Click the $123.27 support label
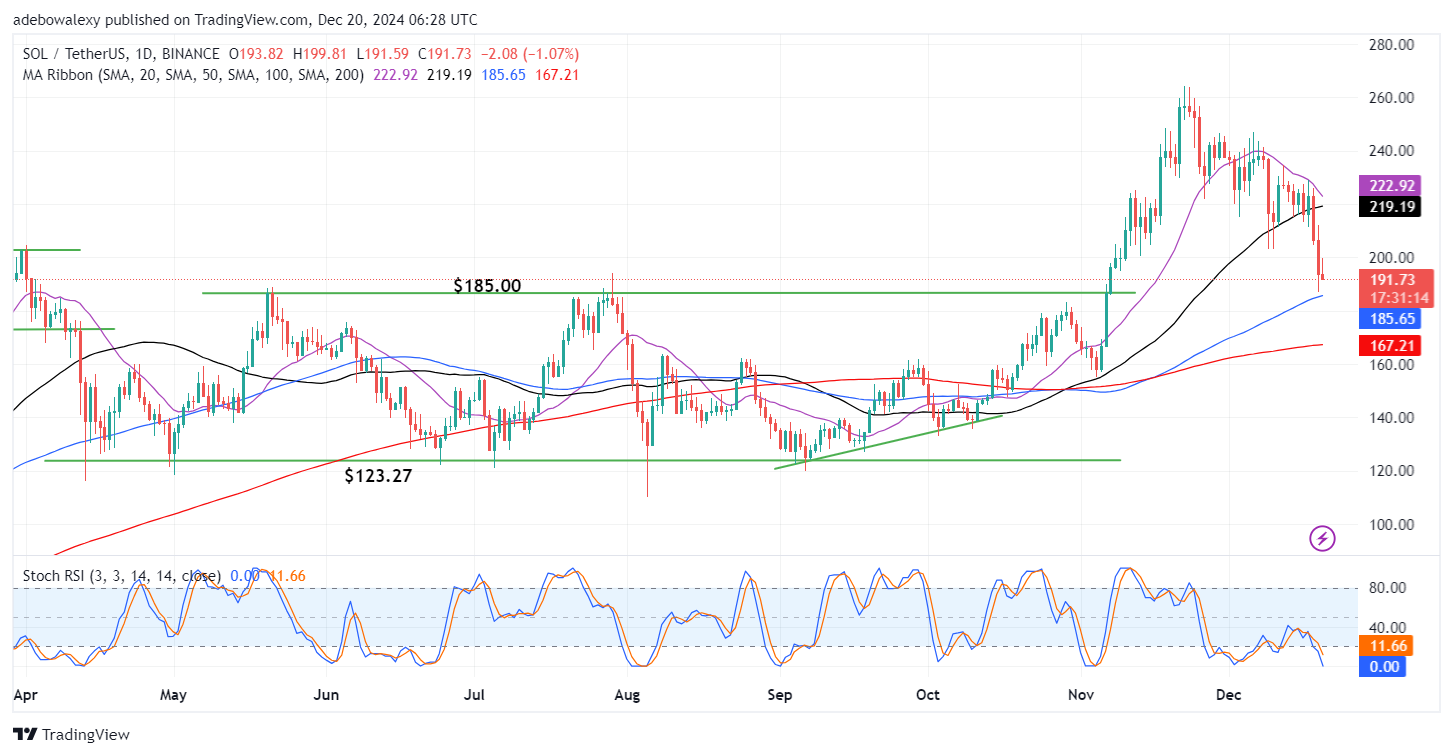The width and height of the screenshot is (1453, 756). click(x=378, y=476)
